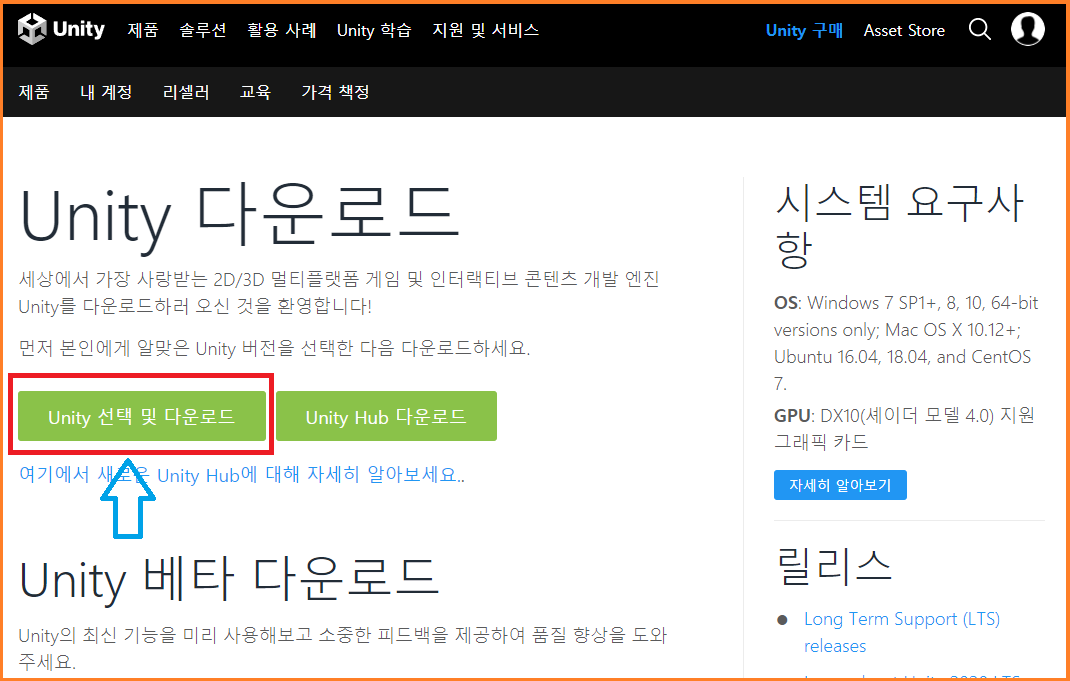Open the 지원 및 서비스 menu
This screenshot has width=1070, height=681.
tap(486, 30)
